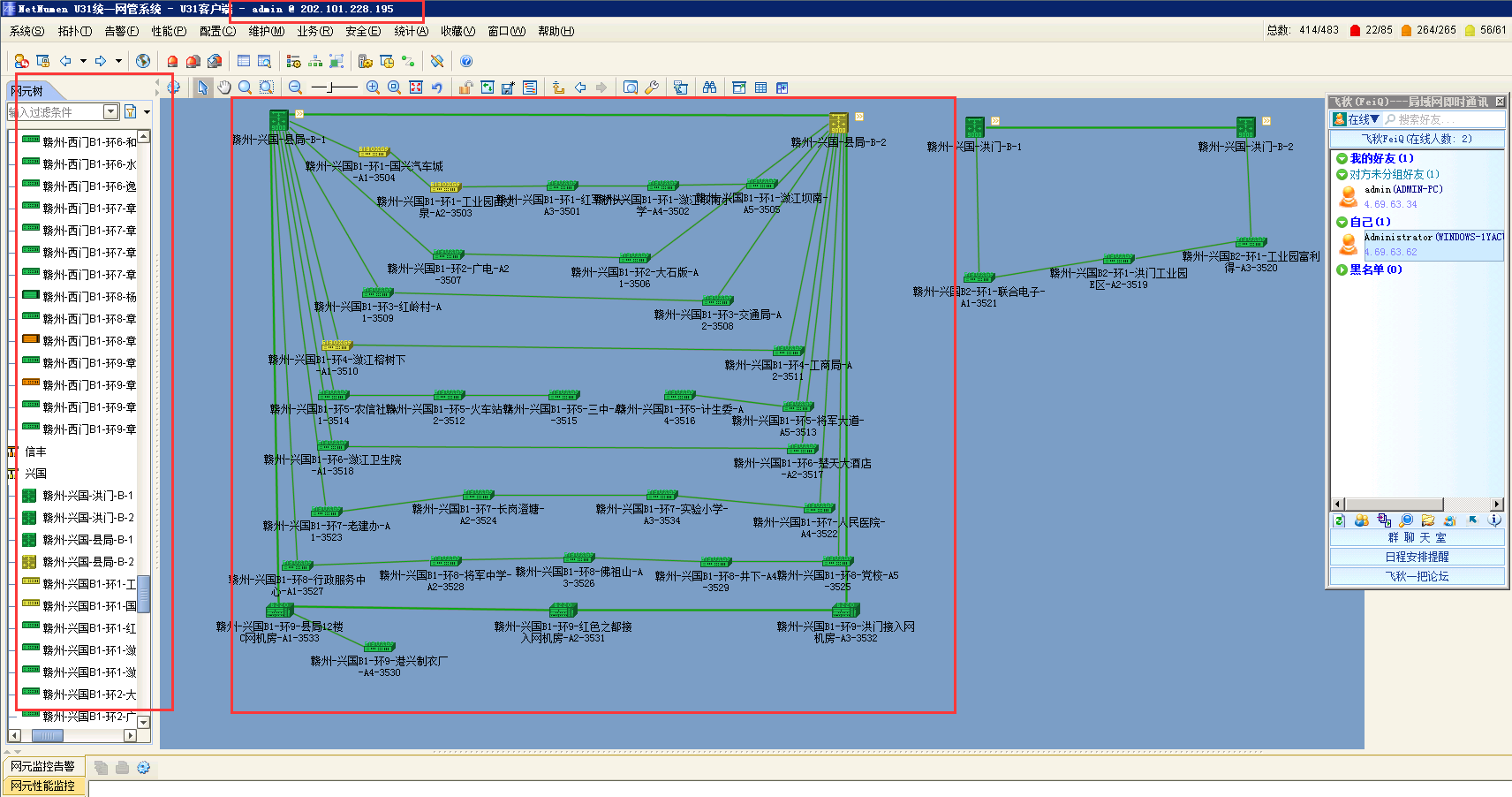Open the 告警(F) menu
1512x797 pixels.
coord(122,31)
